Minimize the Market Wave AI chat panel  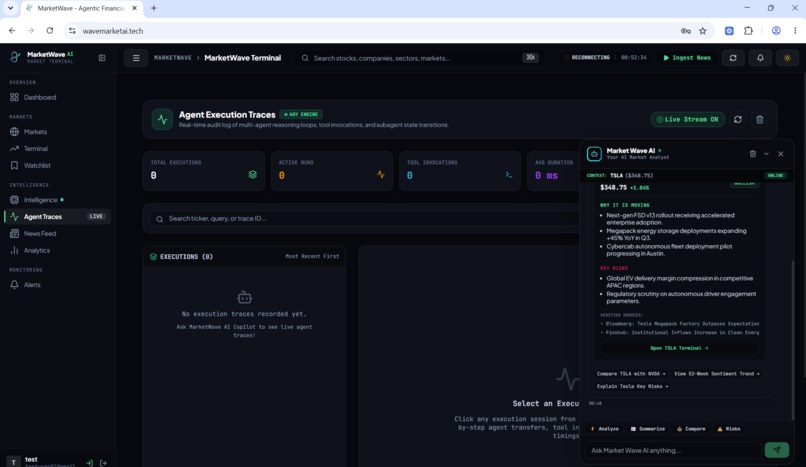pyautogui.click(x=766, y=154)
